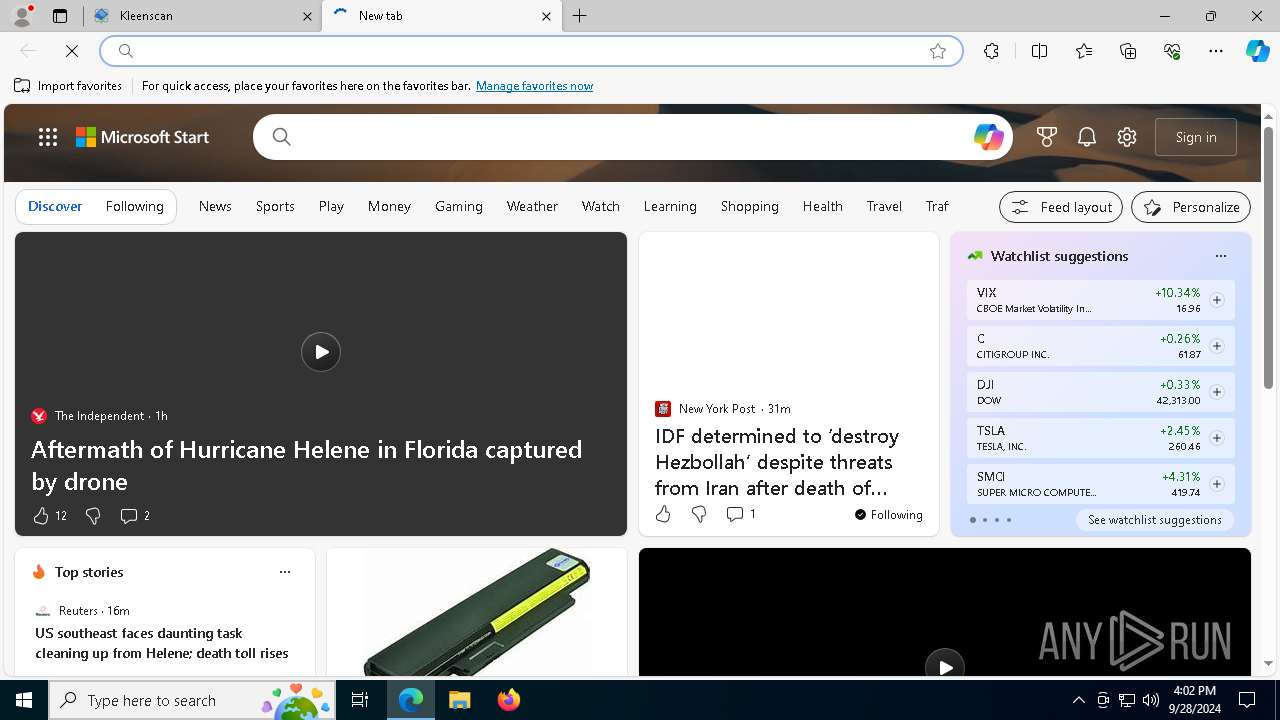Select second watchlist carousel dot
This screenshot has width=1280, height=720.
(985, 520)
